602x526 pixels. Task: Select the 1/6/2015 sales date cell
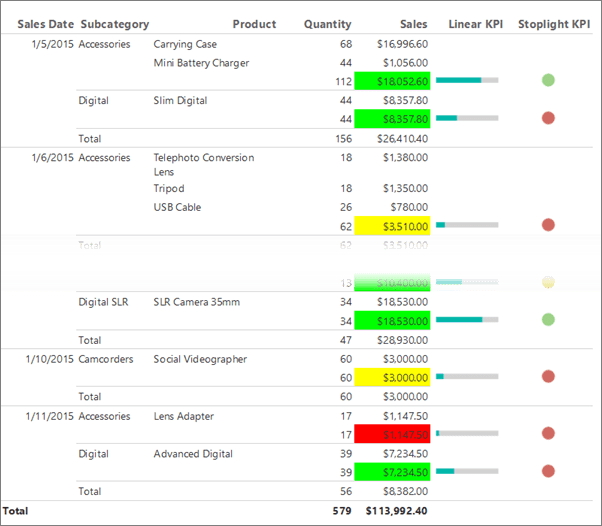point(53,157)
